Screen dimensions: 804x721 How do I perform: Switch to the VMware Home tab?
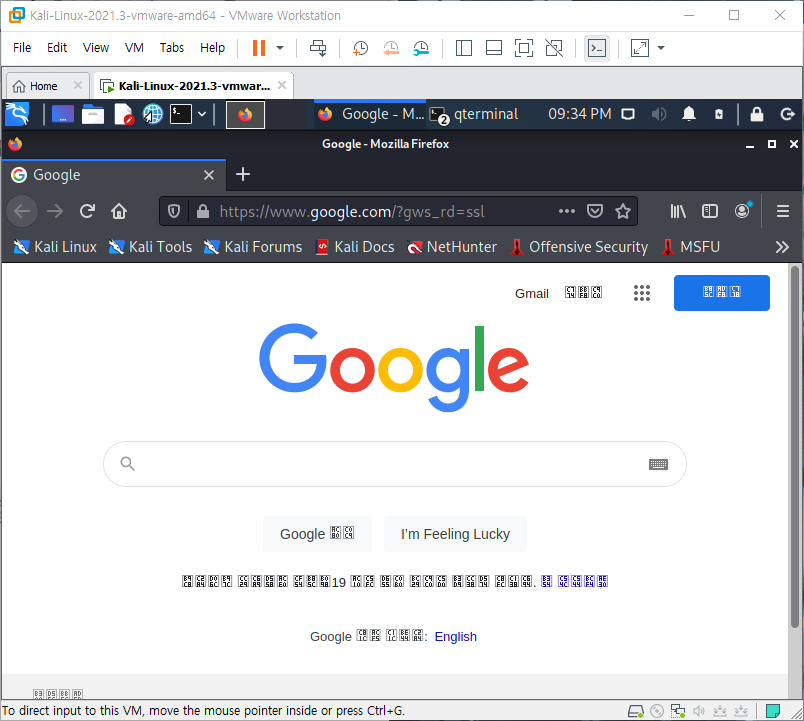pos(43,86)
